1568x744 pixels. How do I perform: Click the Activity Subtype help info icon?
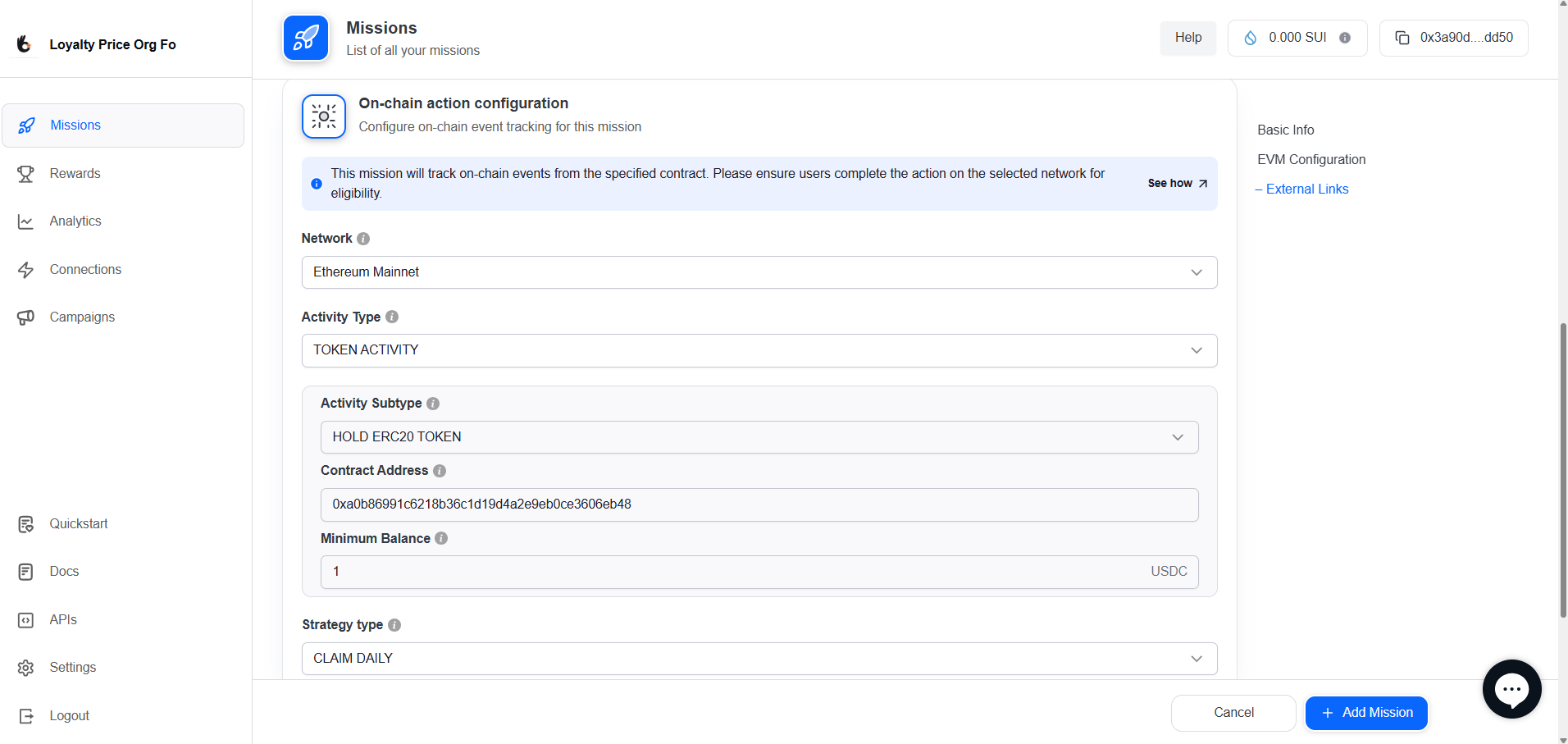tap(433, 404)
